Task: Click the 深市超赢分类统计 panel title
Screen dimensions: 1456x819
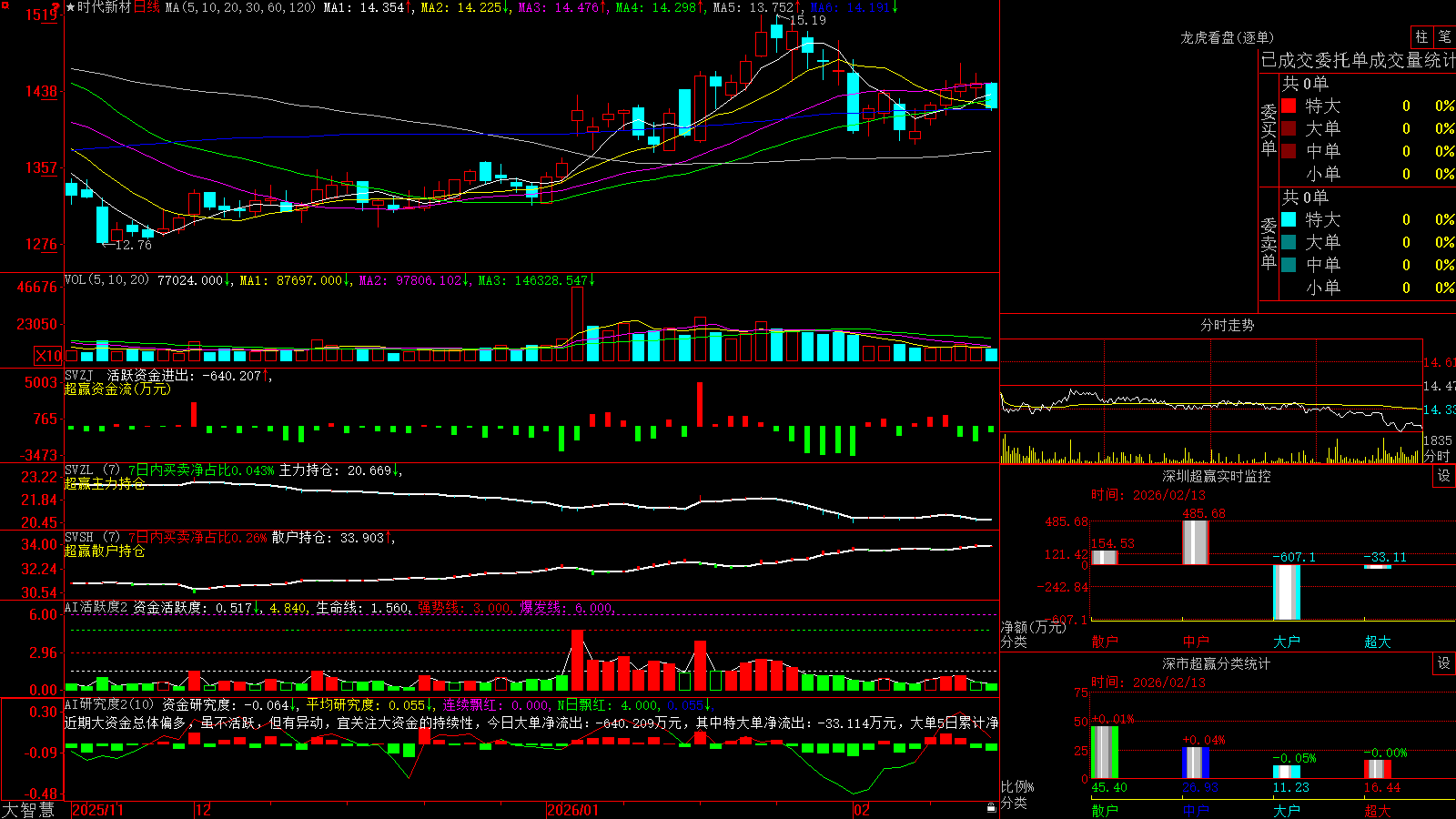Action: (x=1216, y=663)
